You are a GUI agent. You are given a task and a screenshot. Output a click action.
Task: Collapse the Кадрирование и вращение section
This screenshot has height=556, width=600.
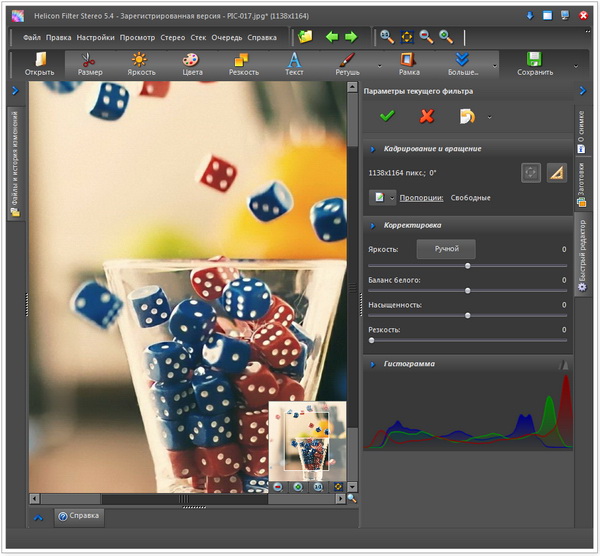click(373, 148)
